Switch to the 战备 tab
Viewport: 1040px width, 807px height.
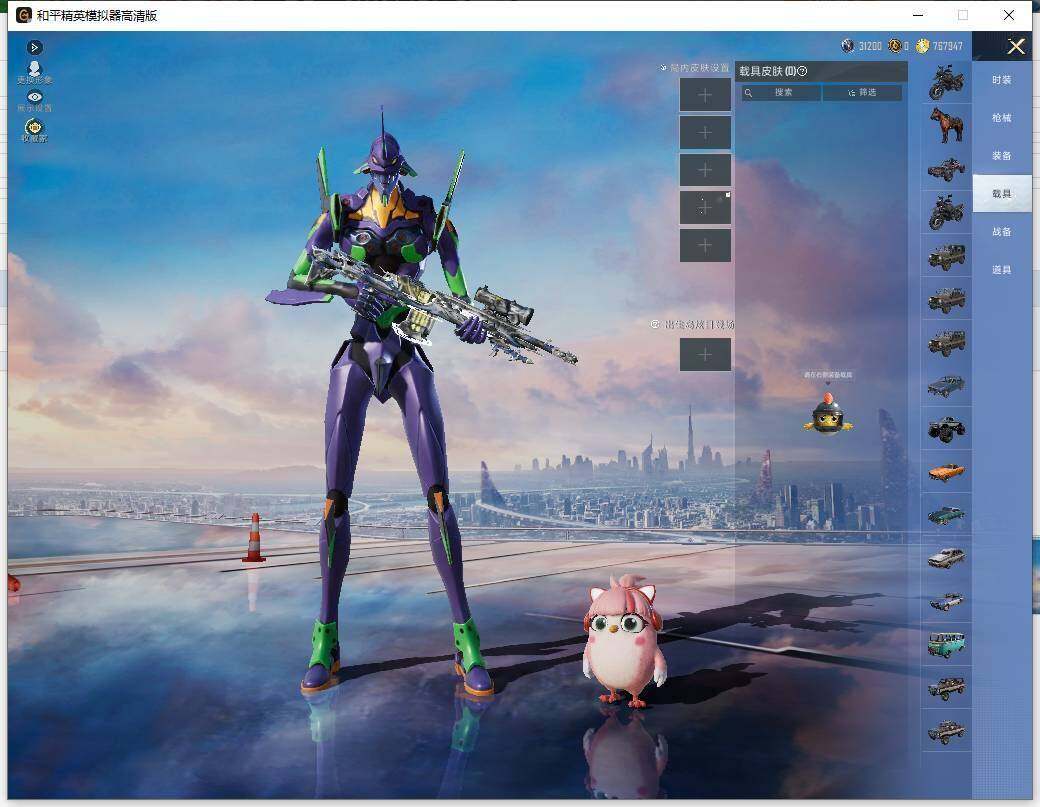(x=1002, y=231)
